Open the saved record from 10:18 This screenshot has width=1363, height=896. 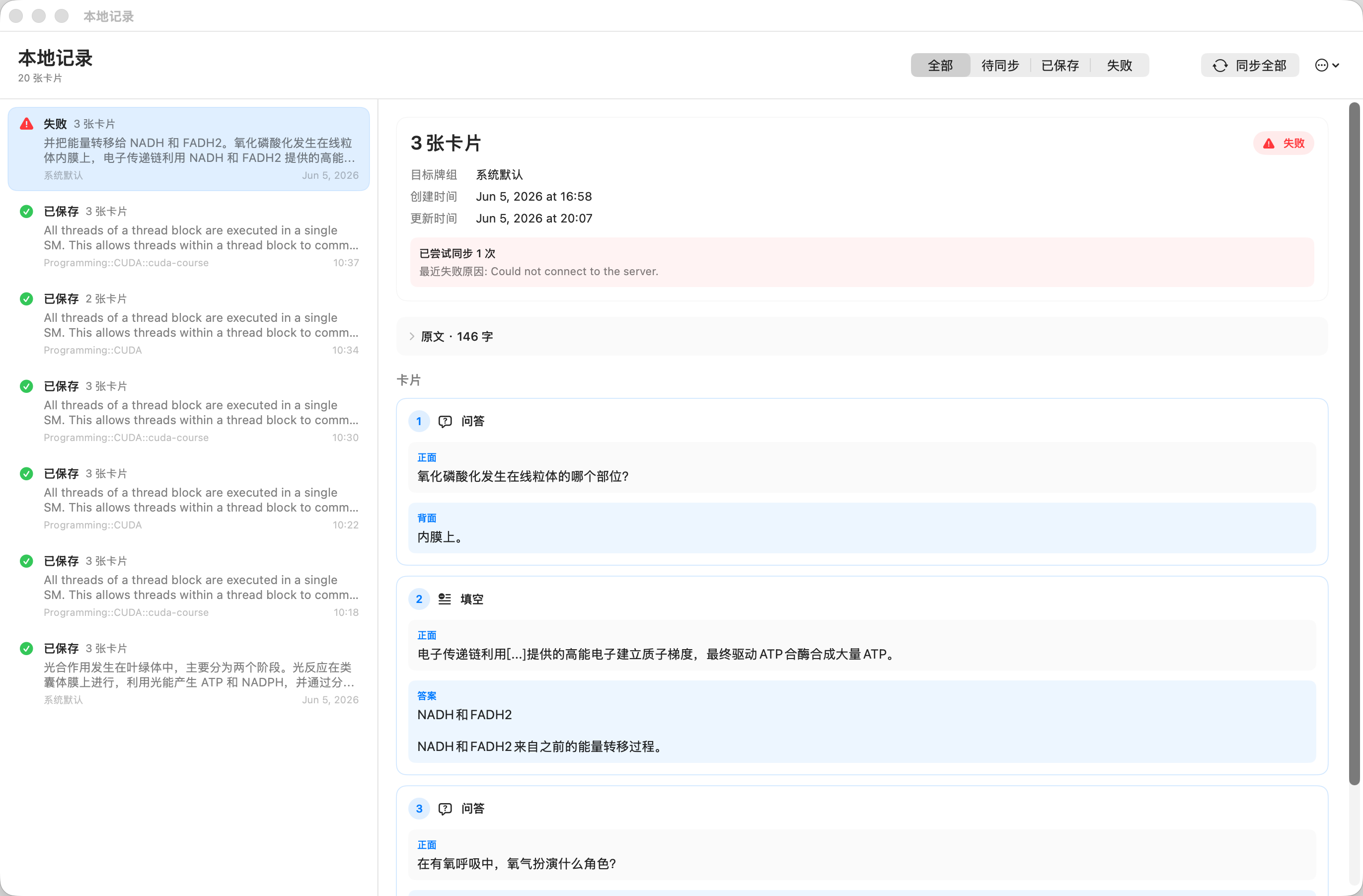188,586
